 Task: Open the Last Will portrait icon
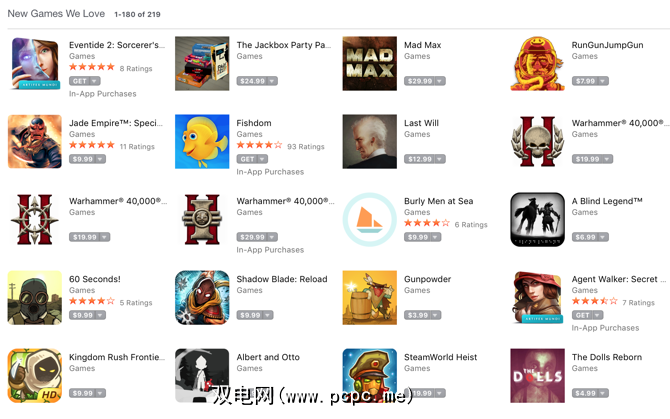coord(369,141)
